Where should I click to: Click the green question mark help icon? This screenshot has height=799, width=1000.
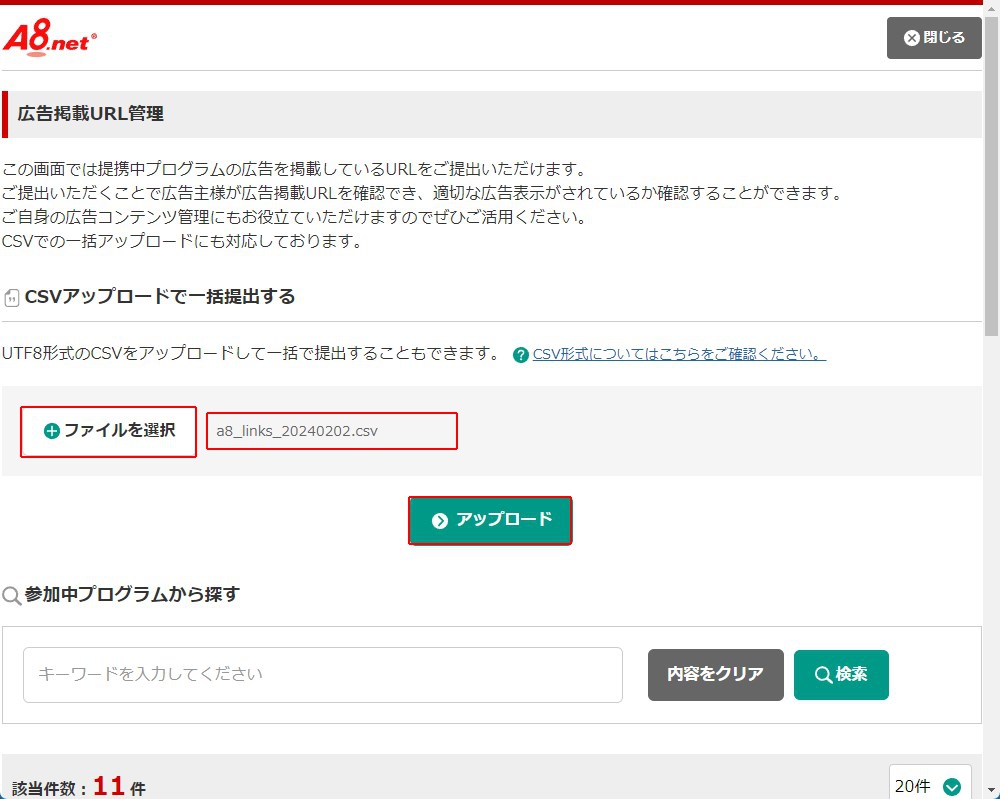pyautogui.click(x=520, y=355)
